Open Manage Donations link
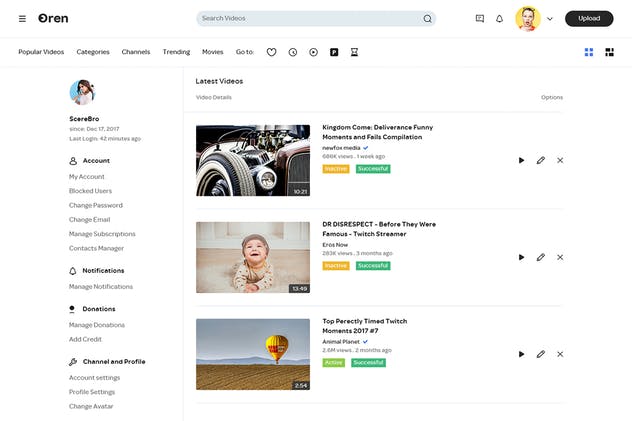This screenshot has height=421, width=632. [x=97, y=325]
